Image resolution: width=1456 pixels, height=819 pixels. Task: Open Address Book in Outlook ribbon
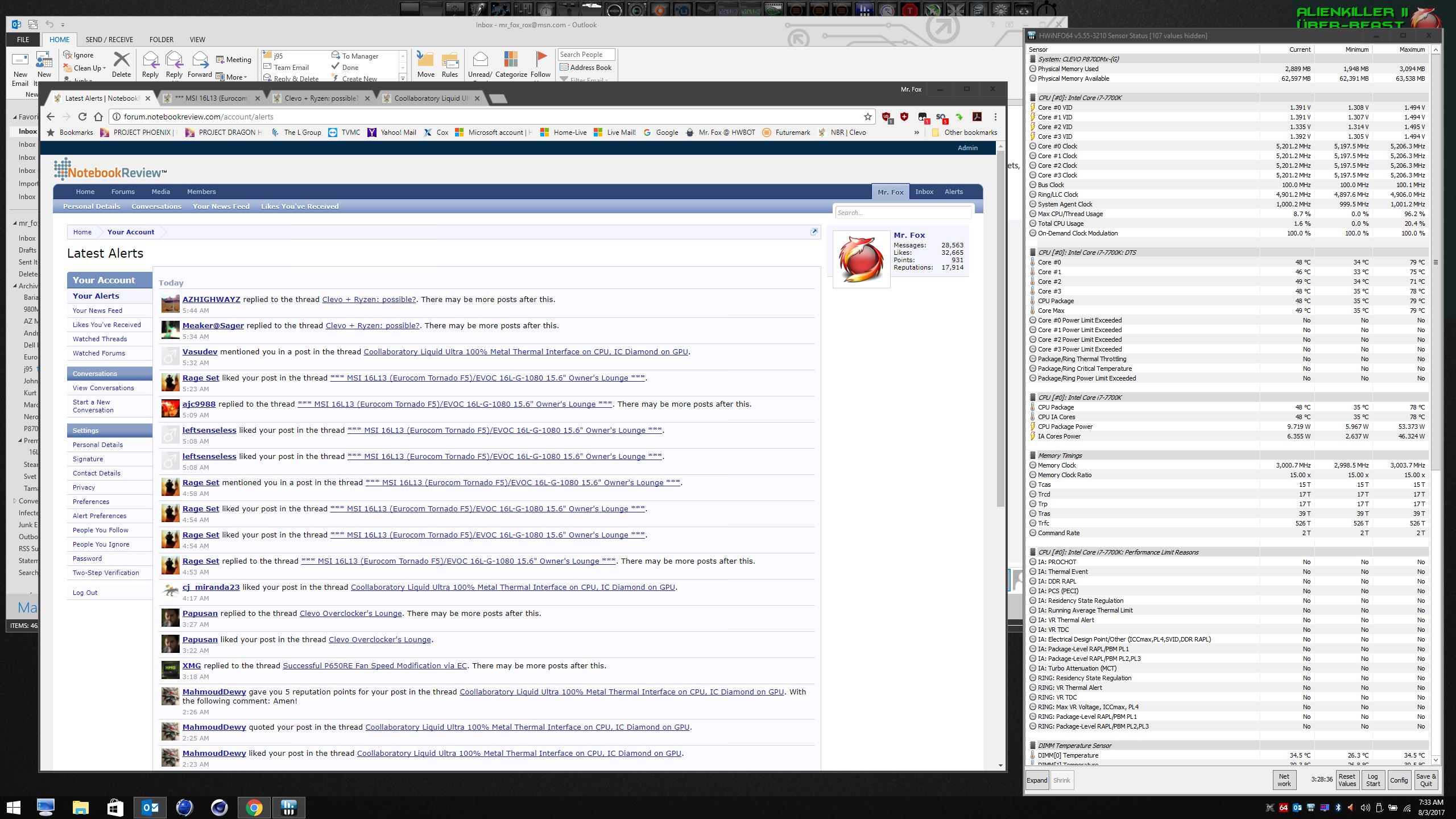click(x=586, y=67)
